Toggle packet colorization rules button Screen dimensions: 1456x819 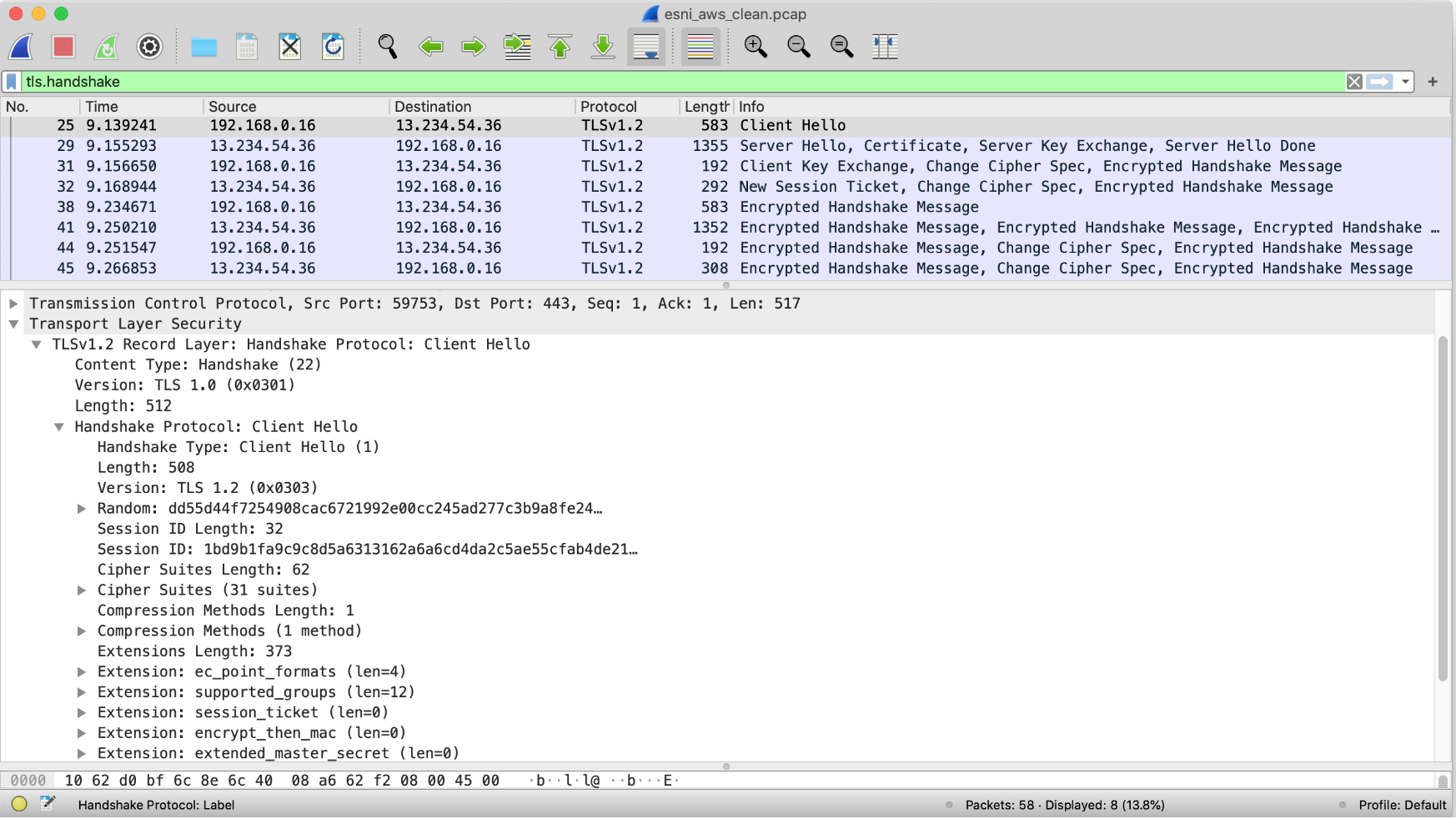click(700, 47)
